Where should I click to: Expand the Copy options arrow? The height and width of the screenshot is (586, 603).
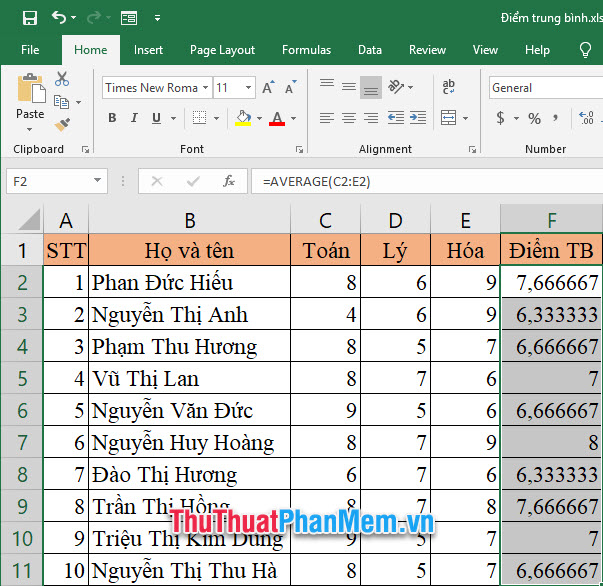pyautogui.click(x=78, y=102)
